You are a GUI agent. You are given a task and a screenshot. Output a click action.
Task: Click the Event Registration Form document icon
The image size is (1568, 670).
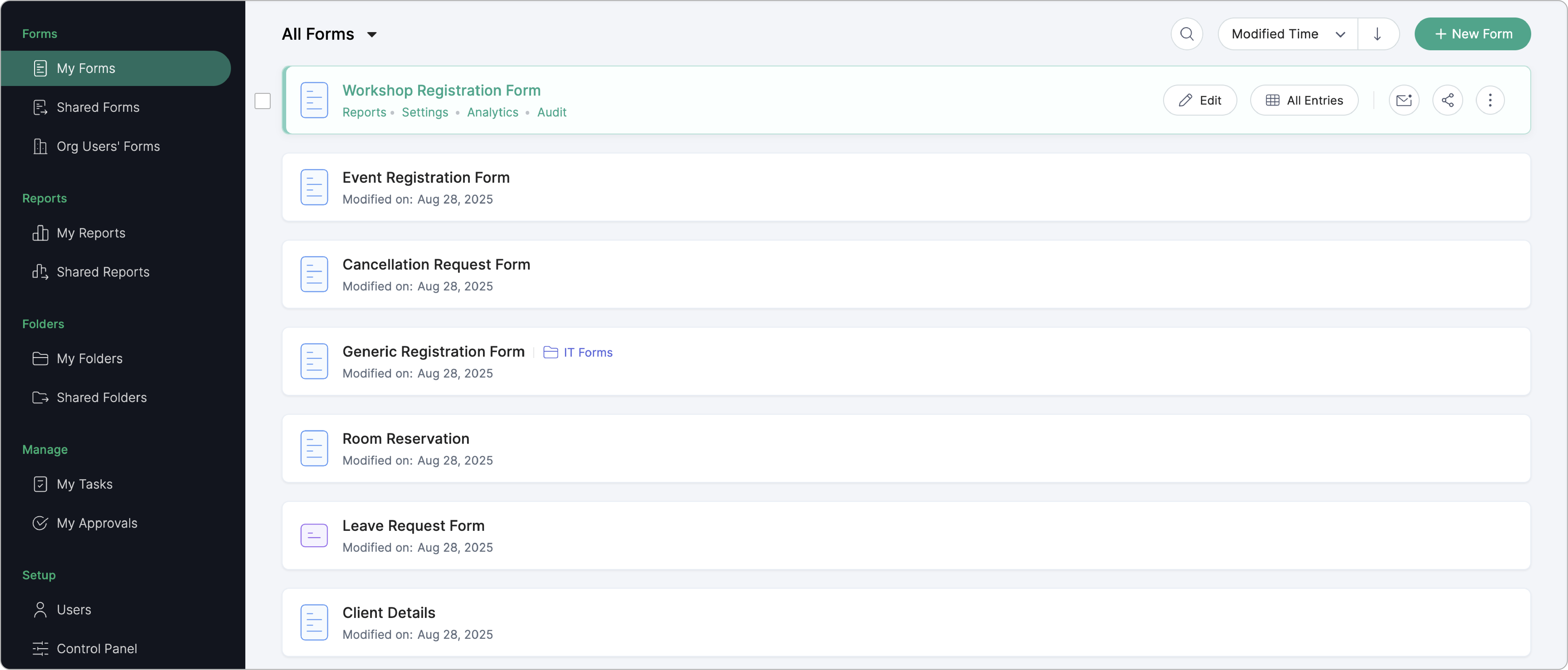point(314,187)
